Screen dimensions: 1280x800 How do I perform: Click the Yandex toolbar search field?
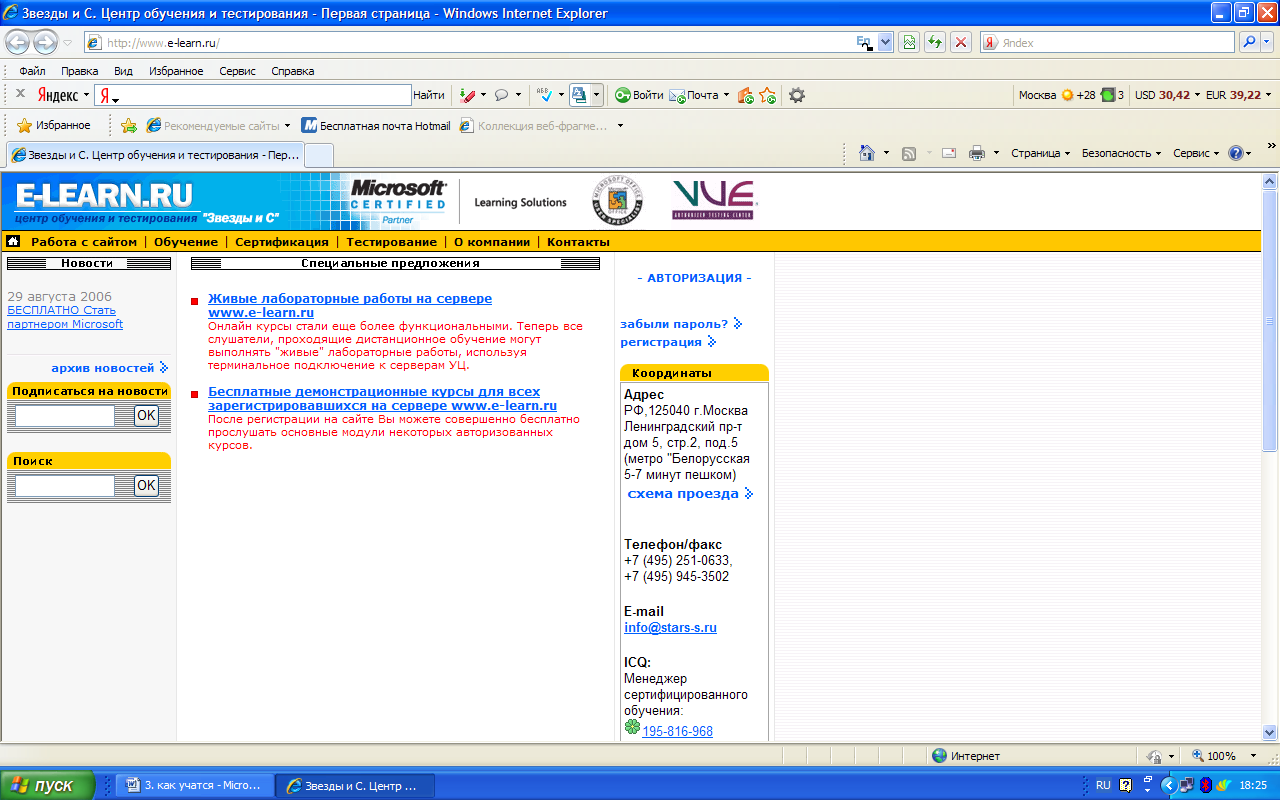click(253, 95)
